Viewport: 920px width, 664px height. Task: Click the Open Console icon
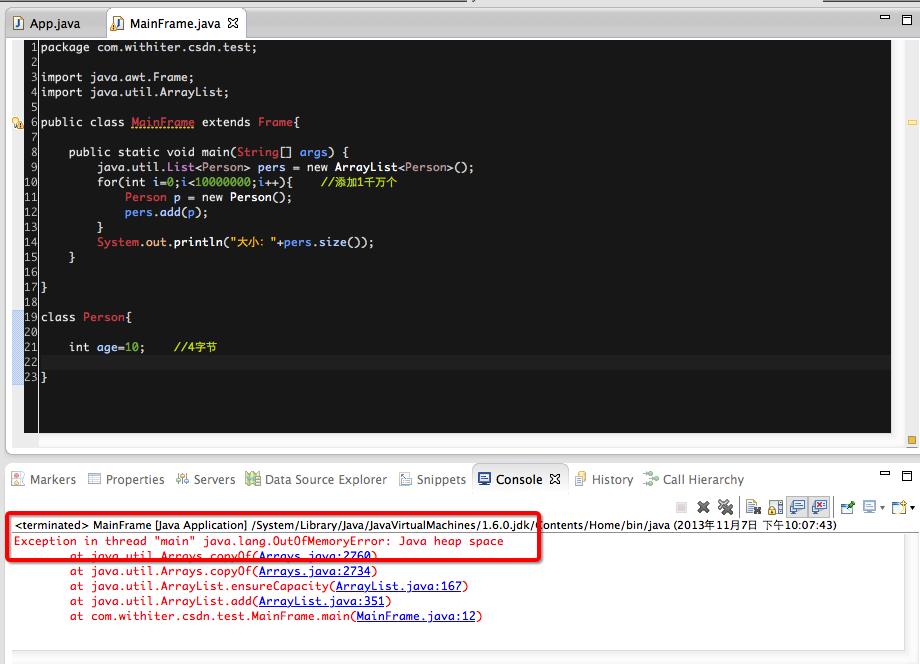pos(899,507)
